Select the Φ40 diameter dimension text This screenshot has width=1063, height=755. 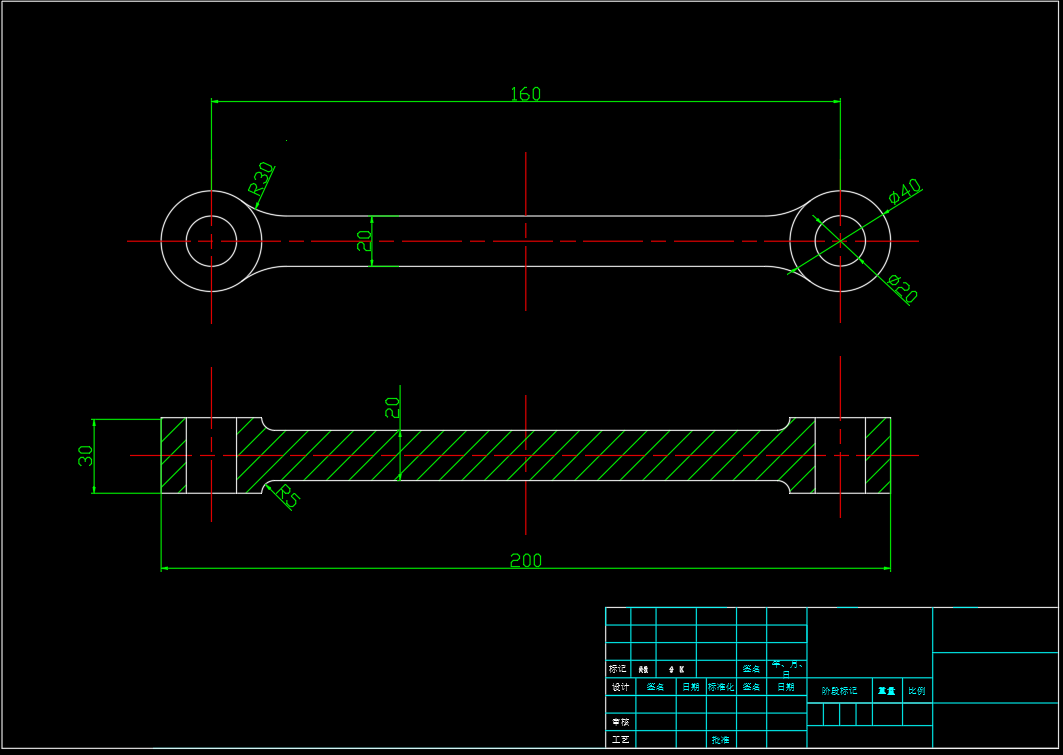pyautogui.click(x=905, y=190)
